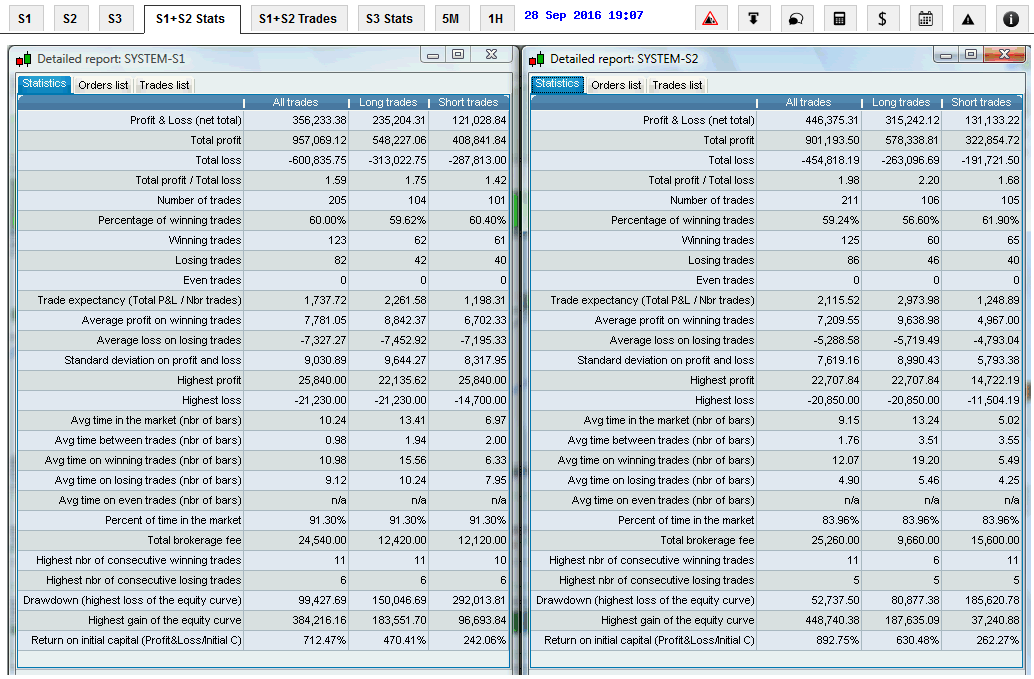Viewport: 1034px width, 679px height.
Task: Open Trades list in SYSTEM-S2 report
Action: tap(677, 85)
